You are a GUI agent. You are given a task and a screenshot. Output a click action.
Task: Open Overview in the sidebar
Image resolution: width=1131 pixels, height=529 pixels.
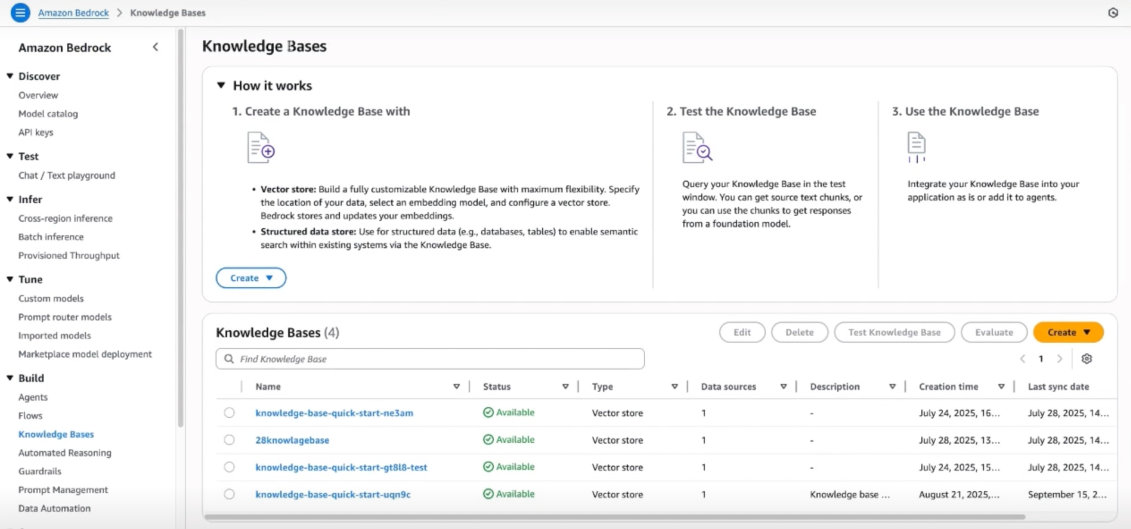point(38,95)
